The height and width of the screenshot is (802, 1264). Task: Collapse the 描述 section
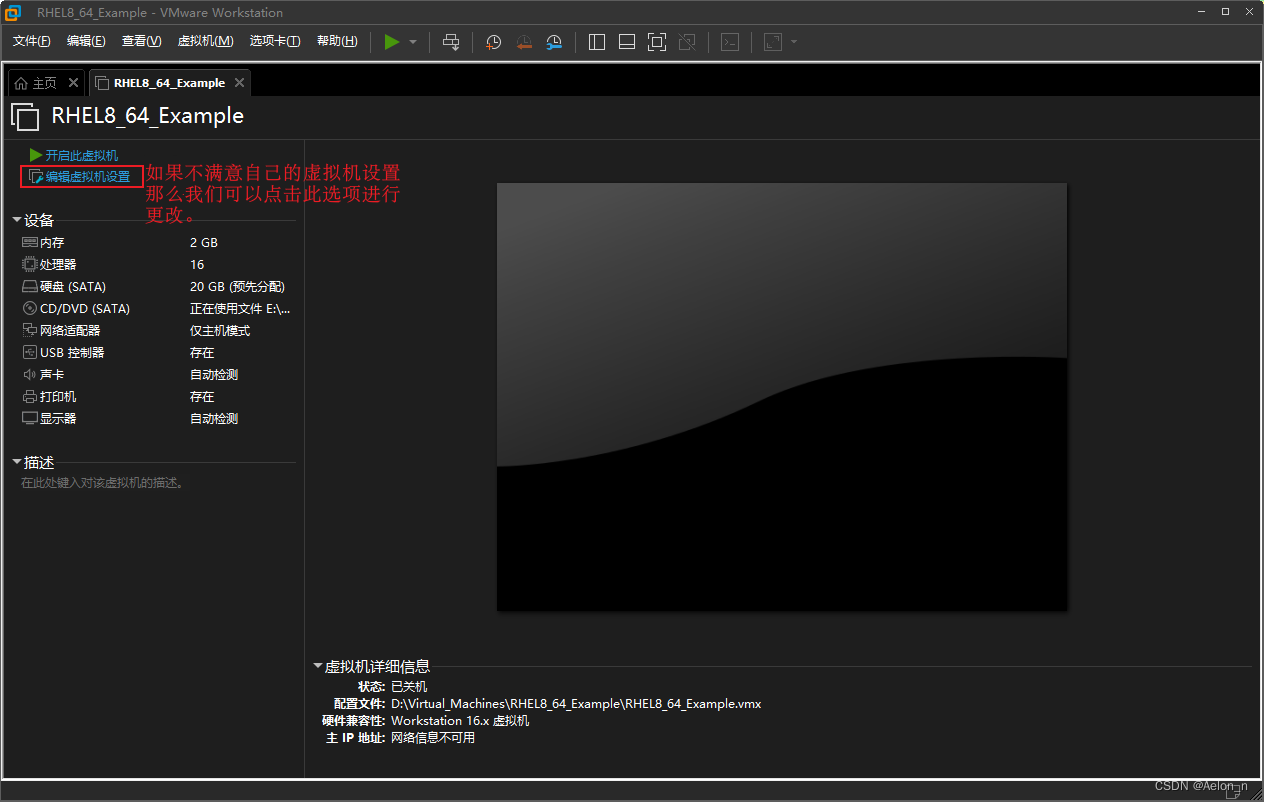[17, 462]
